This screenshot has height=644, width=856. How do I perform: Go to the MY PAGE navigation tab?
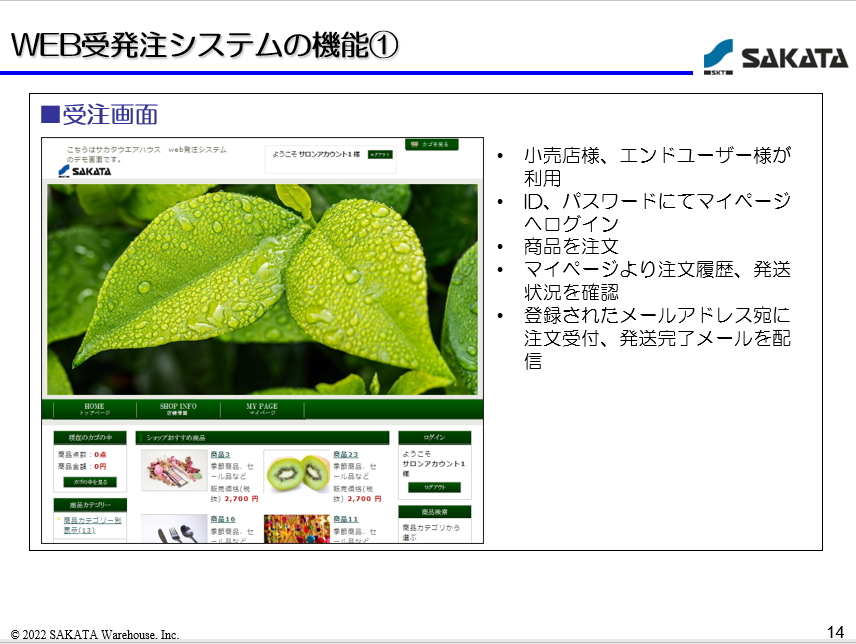click(262, 409)
